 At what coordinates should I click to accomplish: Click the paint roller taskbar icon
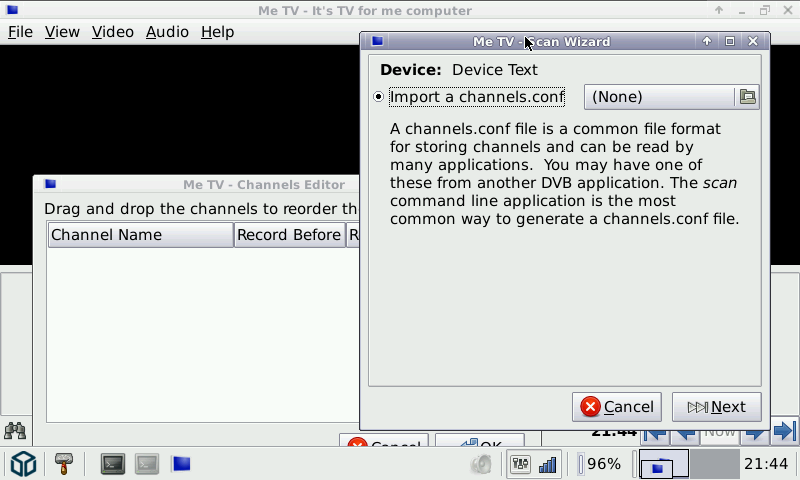click(x=64, y=463)
